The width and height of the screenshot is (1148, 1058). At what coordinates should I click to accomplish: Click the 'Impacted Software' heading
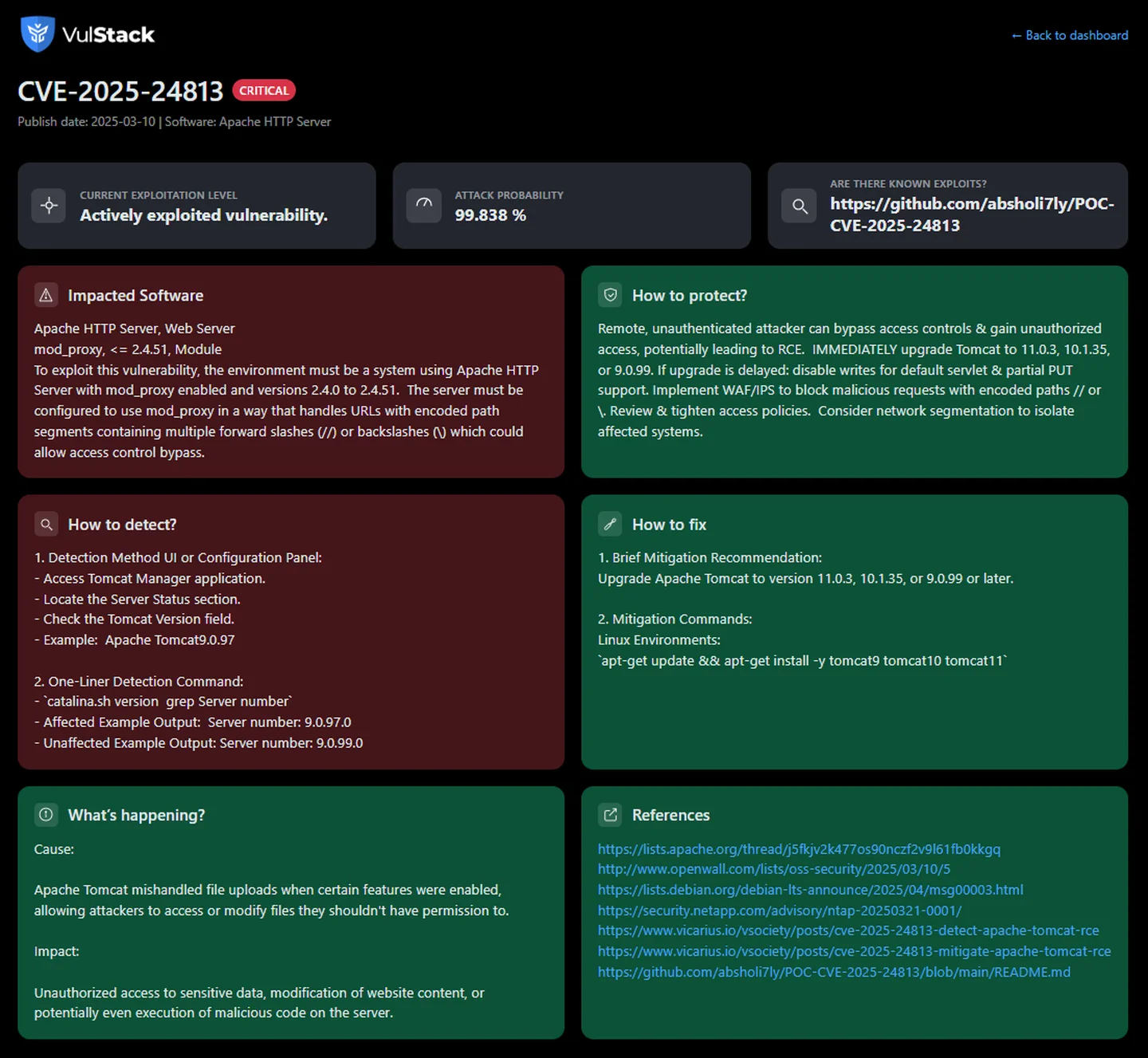point(136,296)
